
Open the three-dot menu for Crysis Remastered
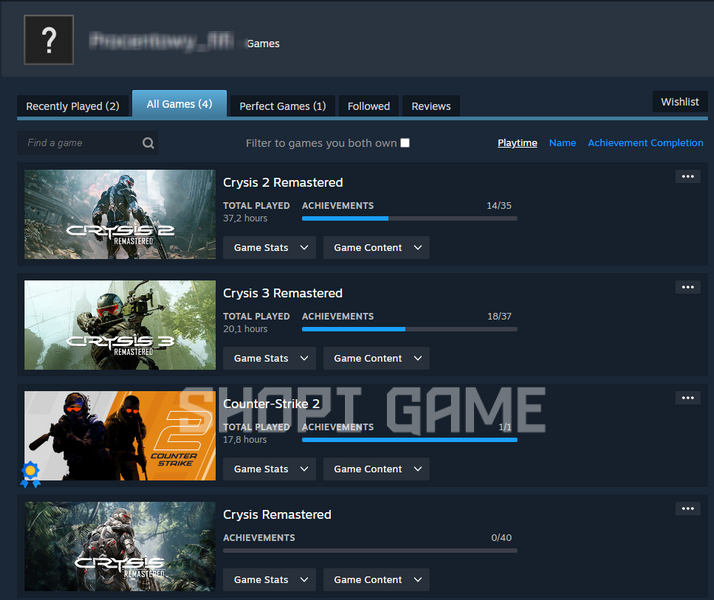[x=688, y=508]
